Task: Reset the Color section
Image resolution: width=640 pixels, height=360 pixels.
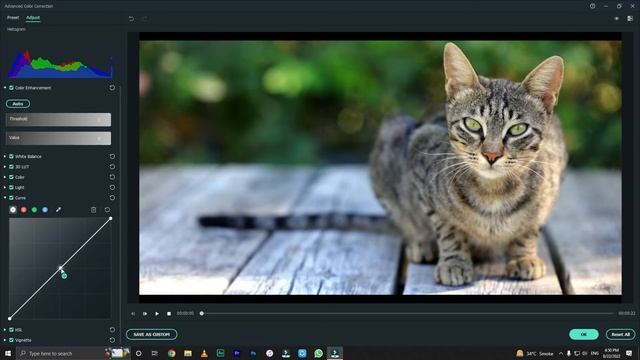Action: tap(112, 177)
